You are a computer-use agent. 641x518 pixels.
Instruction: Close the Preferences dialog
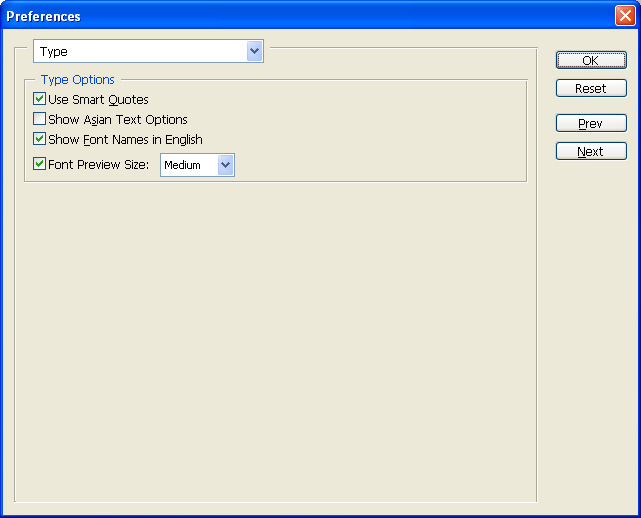point(625,16)
